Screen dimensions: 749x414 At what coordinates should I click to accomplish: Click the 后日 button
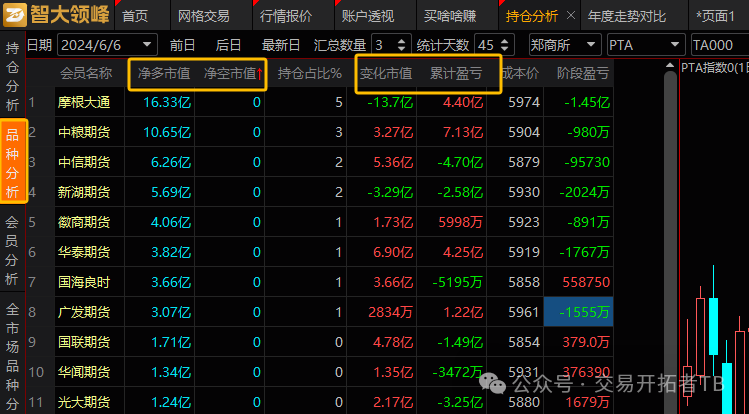pos(228,45)
